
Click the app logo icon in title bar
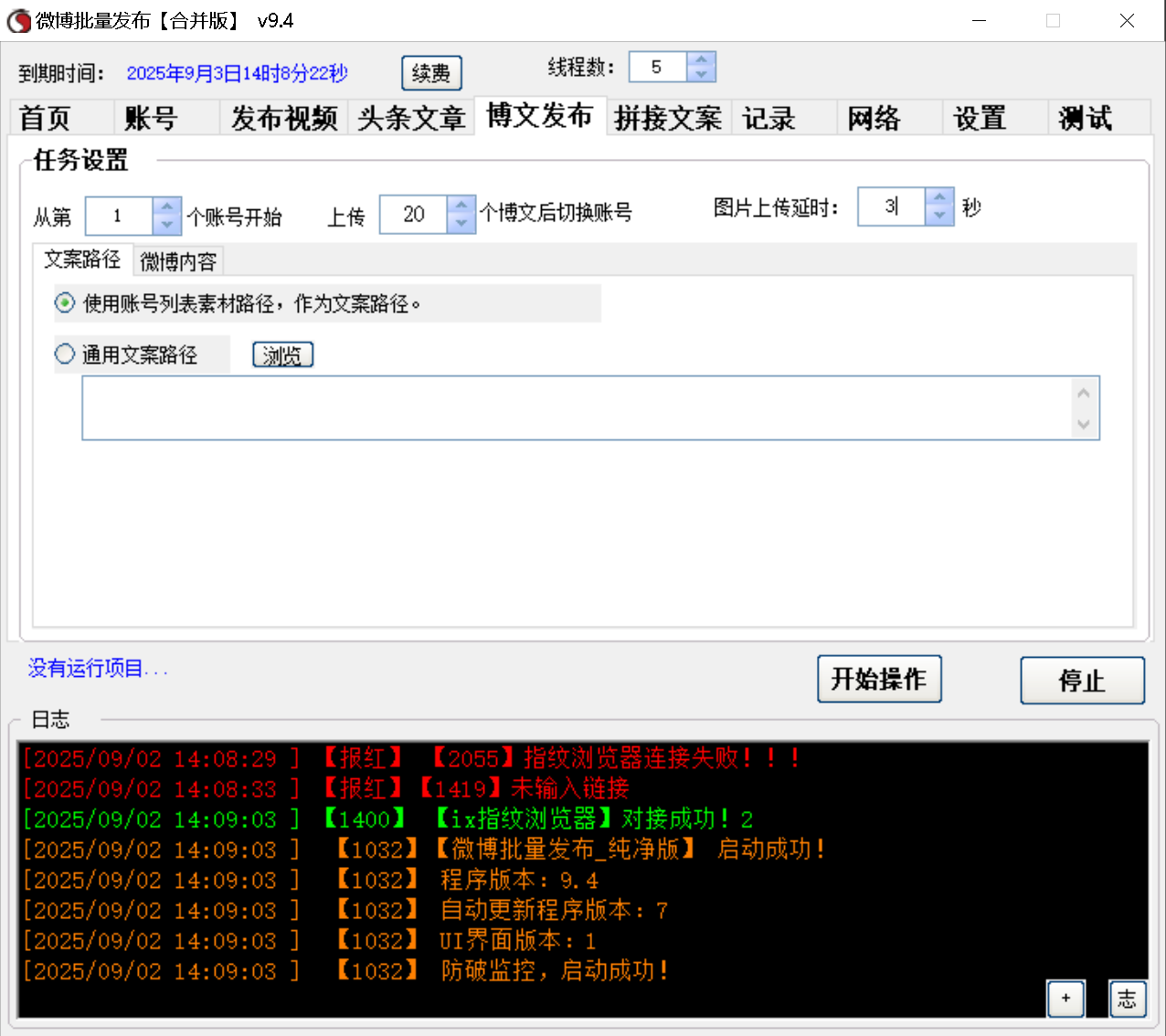coord(17,20)
